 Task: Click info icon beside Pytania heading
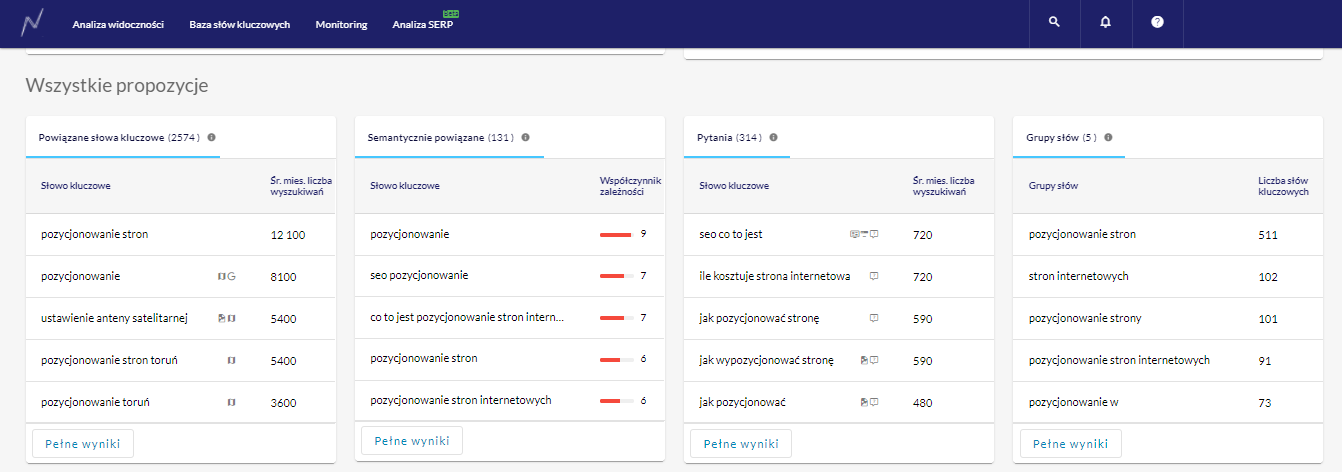[x=773, y=138]
